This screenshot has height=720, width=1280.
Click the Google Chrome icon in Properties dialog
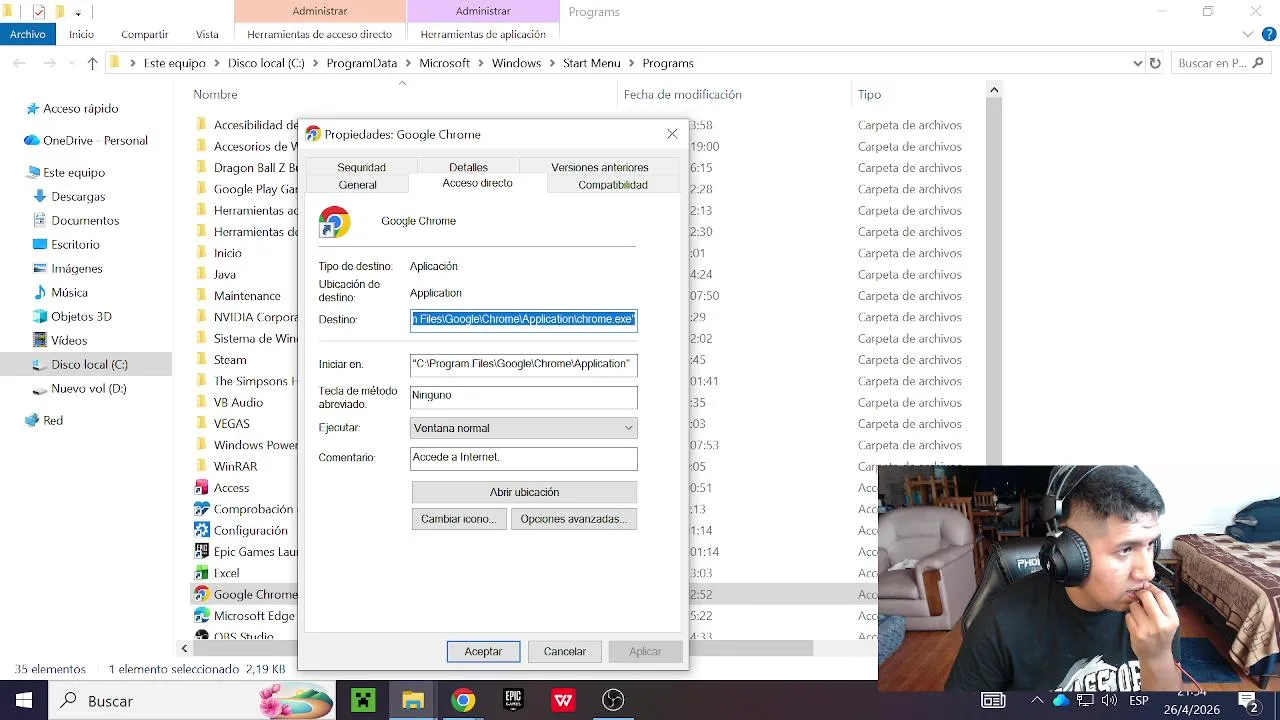pyautogui.click(x=334, y=221)
